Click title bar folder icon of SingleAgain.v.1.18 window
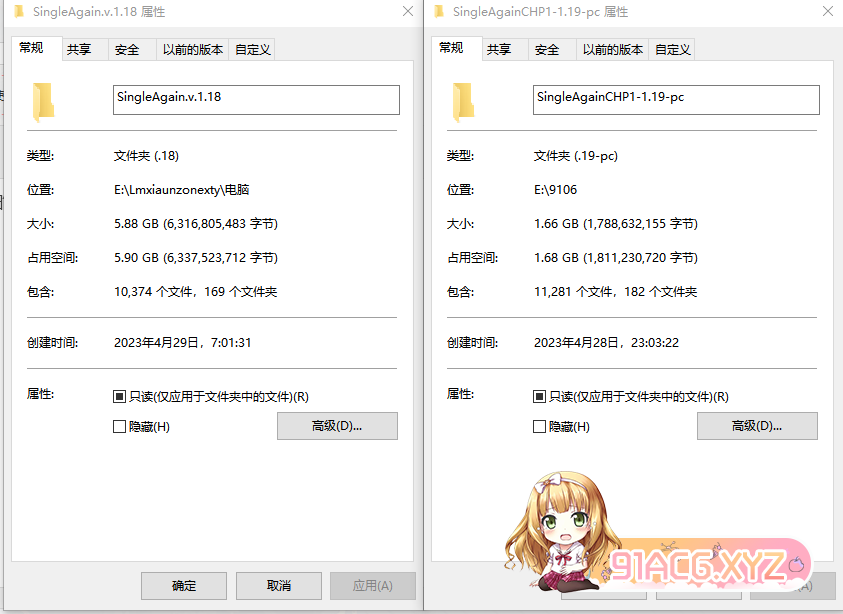This screenshot has width=843, height=614. (19, 12)
